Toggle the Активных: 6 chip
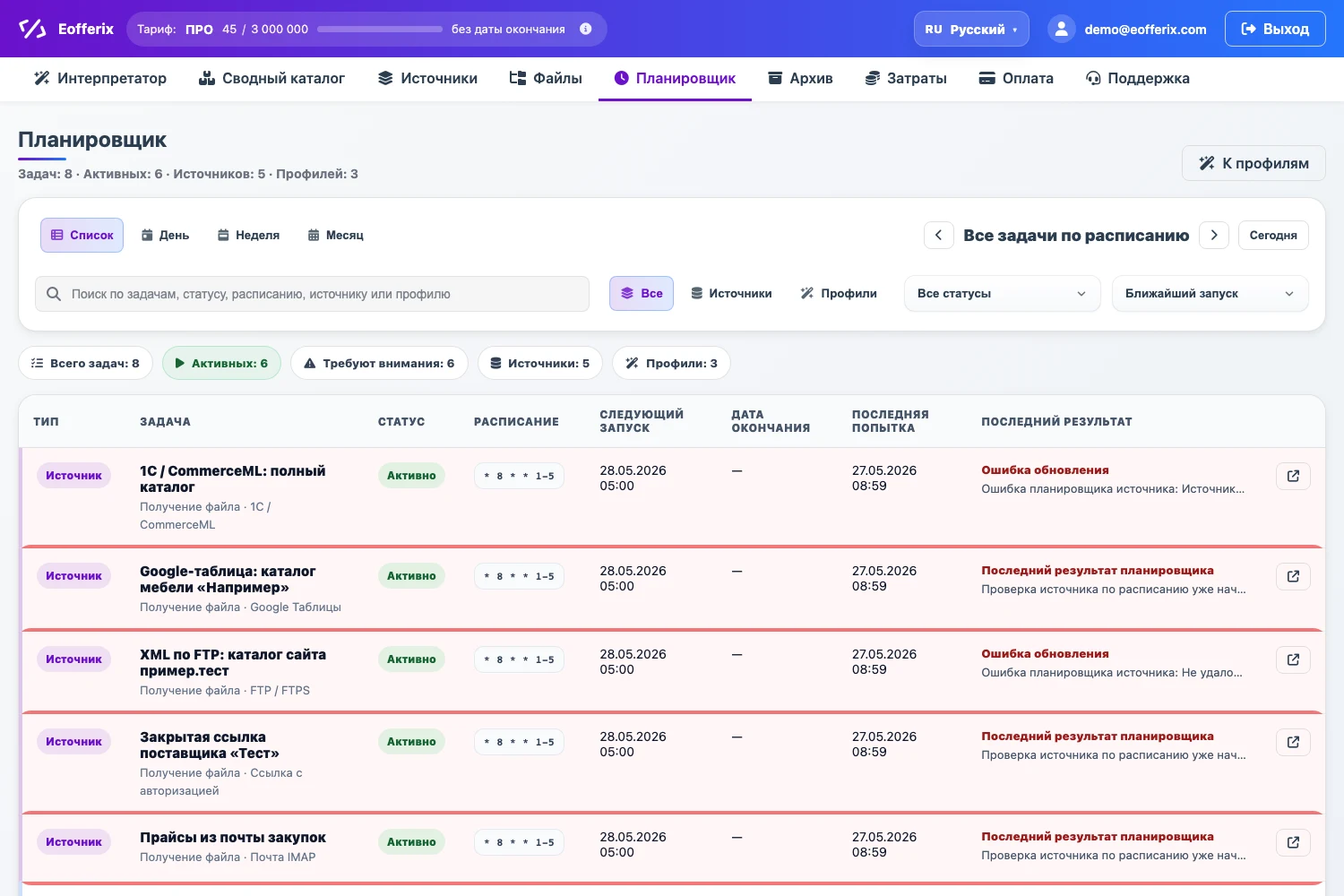Image resolution: width=1344 pixels, height=896 pixels. [x=221, y=364]
